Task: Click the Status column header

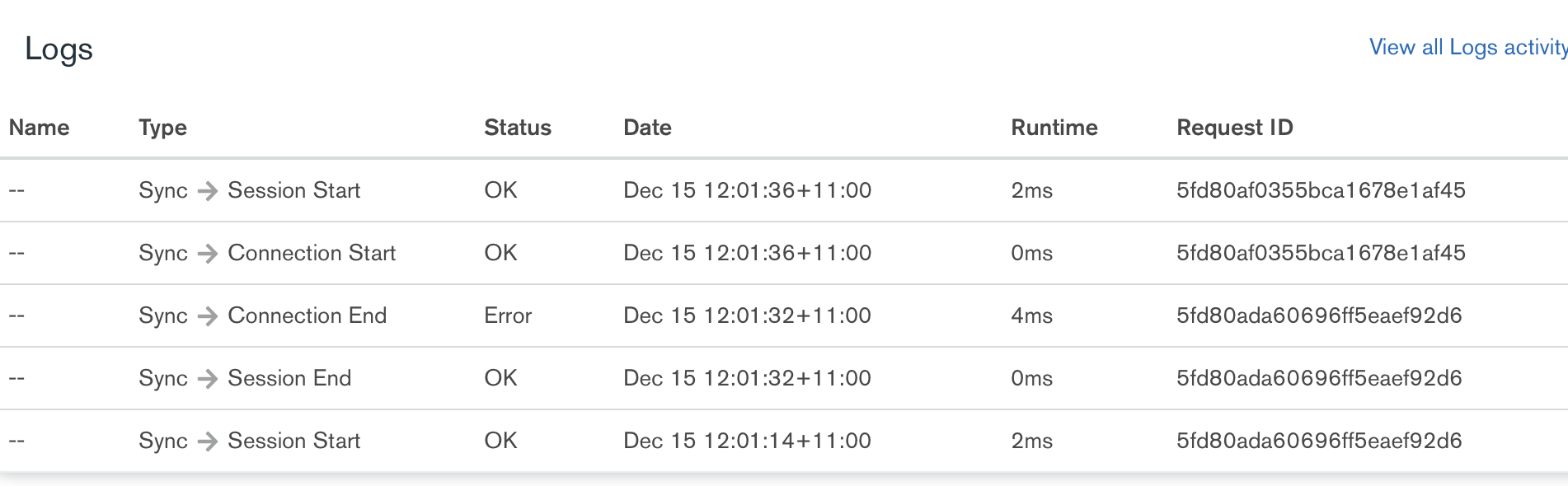Action: 517,128
